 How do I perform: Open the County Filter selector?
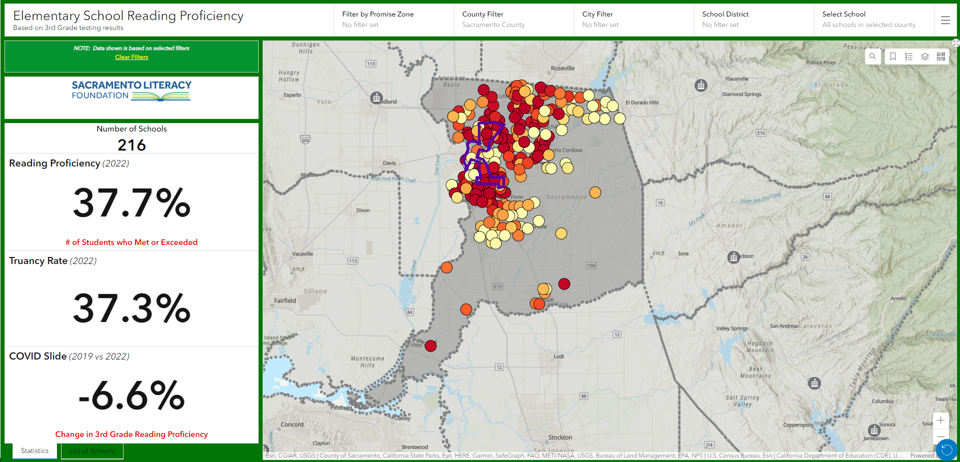coord(516,20)
